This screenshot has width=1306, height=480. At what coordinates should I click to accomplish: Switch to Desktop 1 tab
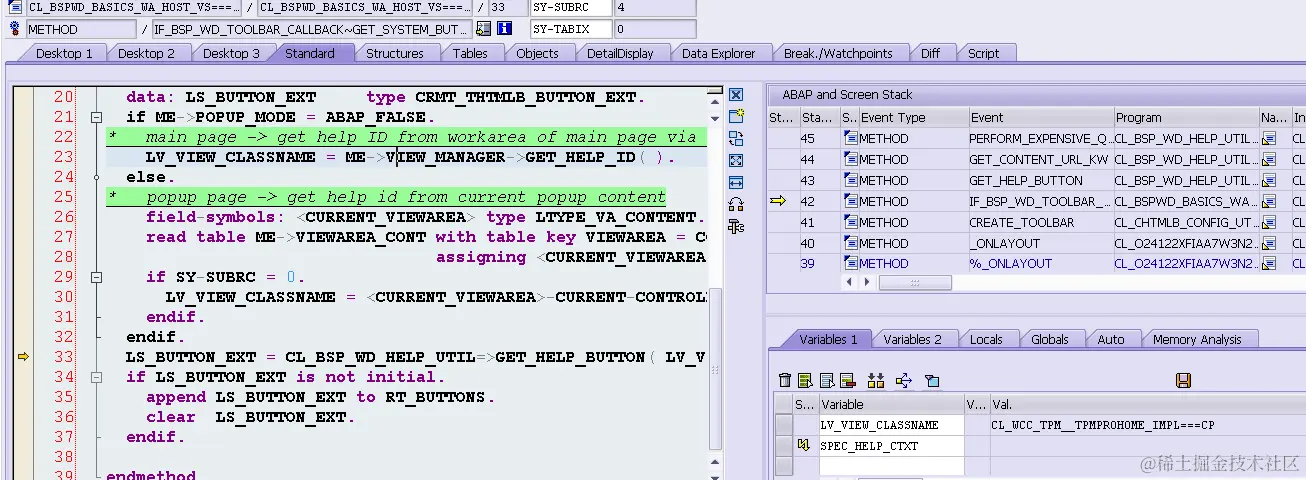click(x=64, y=54)
